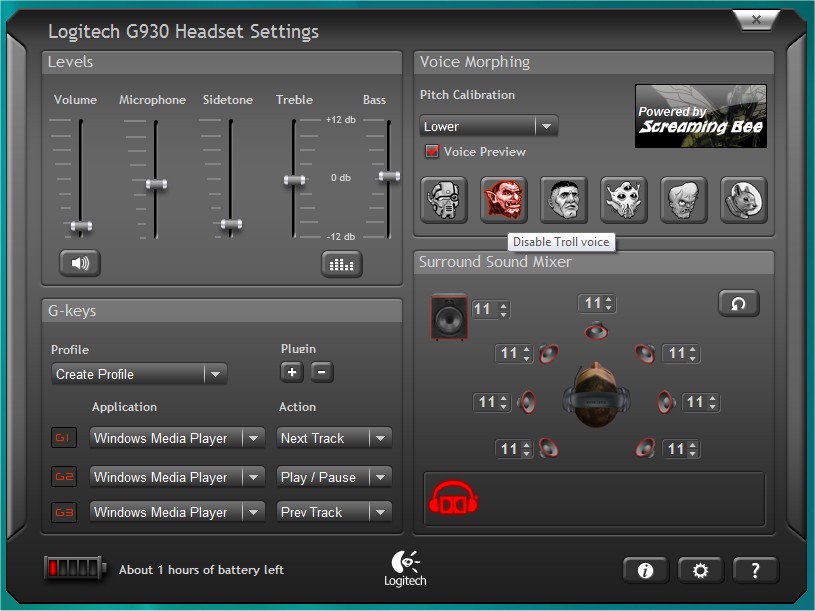Click 'About 1 hours of battery left' text

(201, 570)
